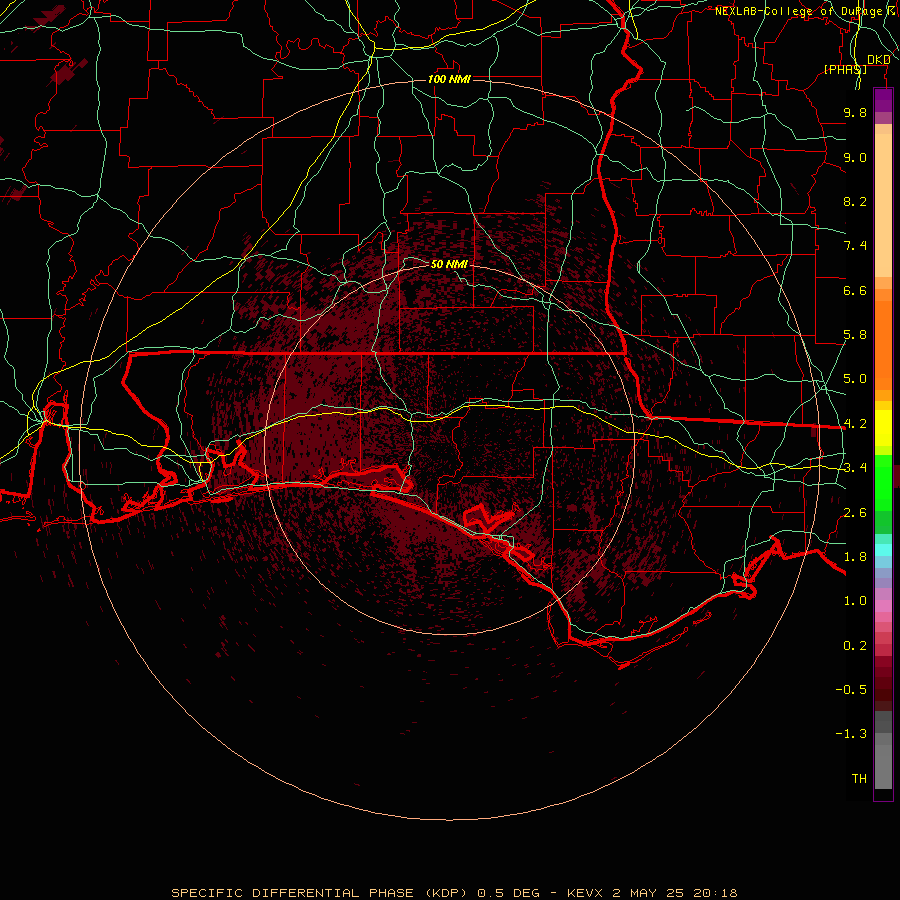
Task: Click the 6.6 scale value label
Action: click(x=855, y=290)
